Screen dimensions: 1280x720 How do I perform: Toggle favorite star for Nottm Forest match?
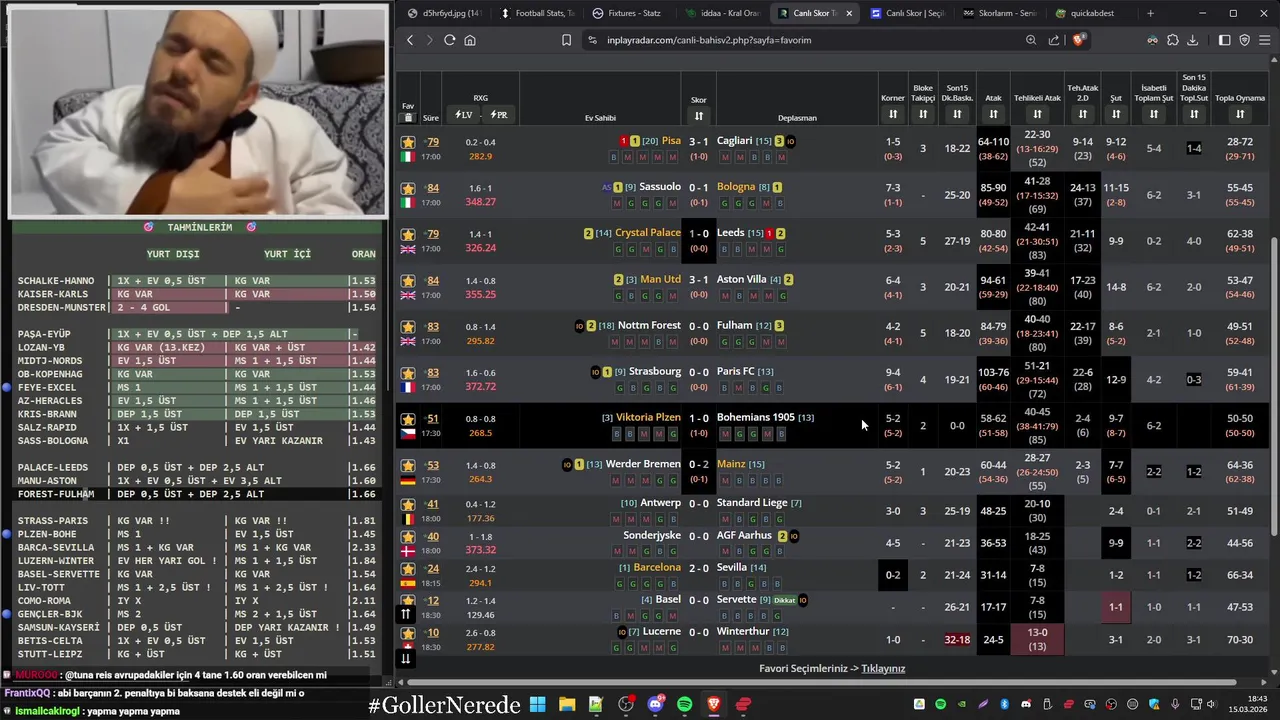coord(408,327)
